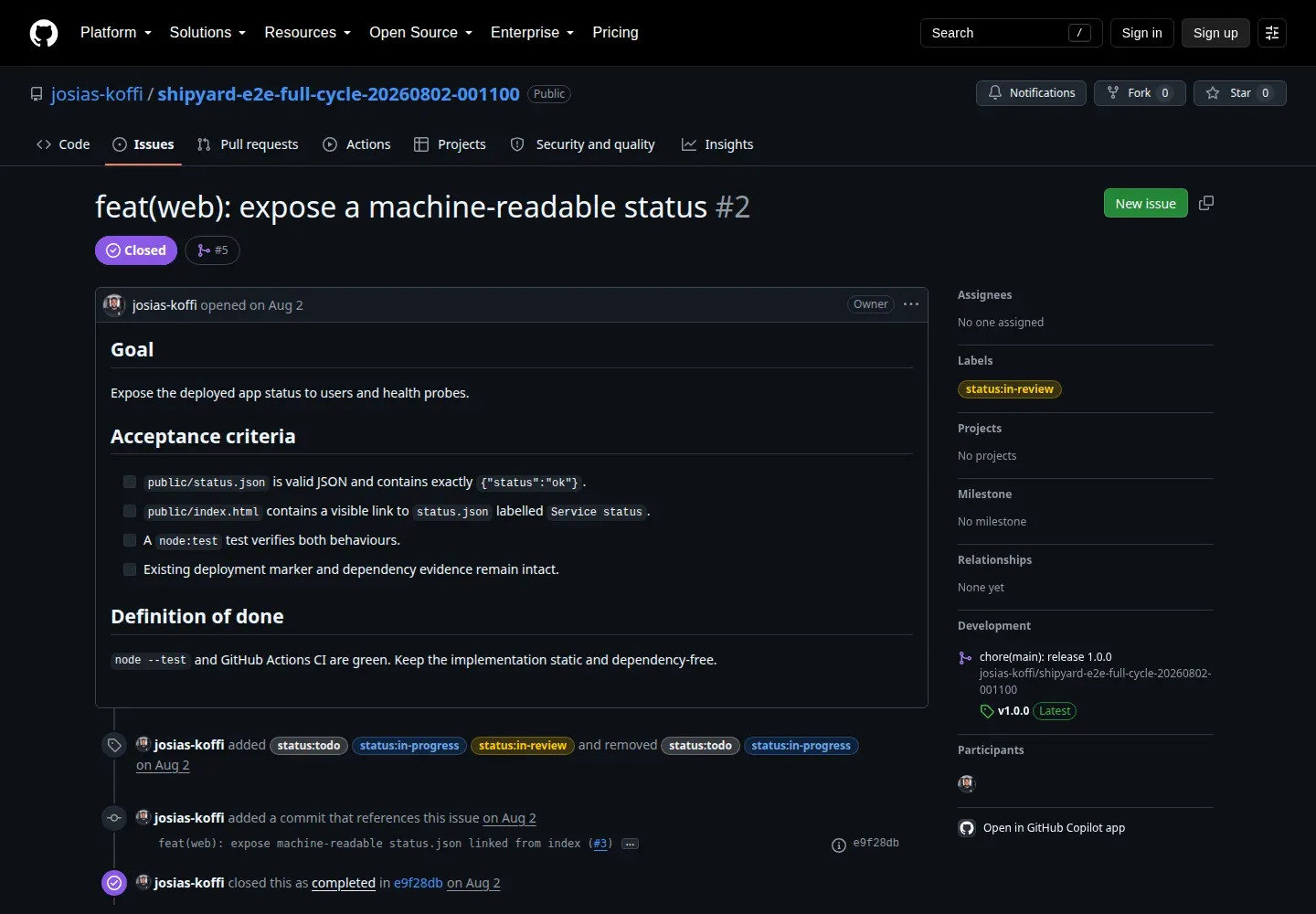The width and height of the screenshot is (1316, 914).
Task: Go to the Actions tab
Action: point(356,144)
